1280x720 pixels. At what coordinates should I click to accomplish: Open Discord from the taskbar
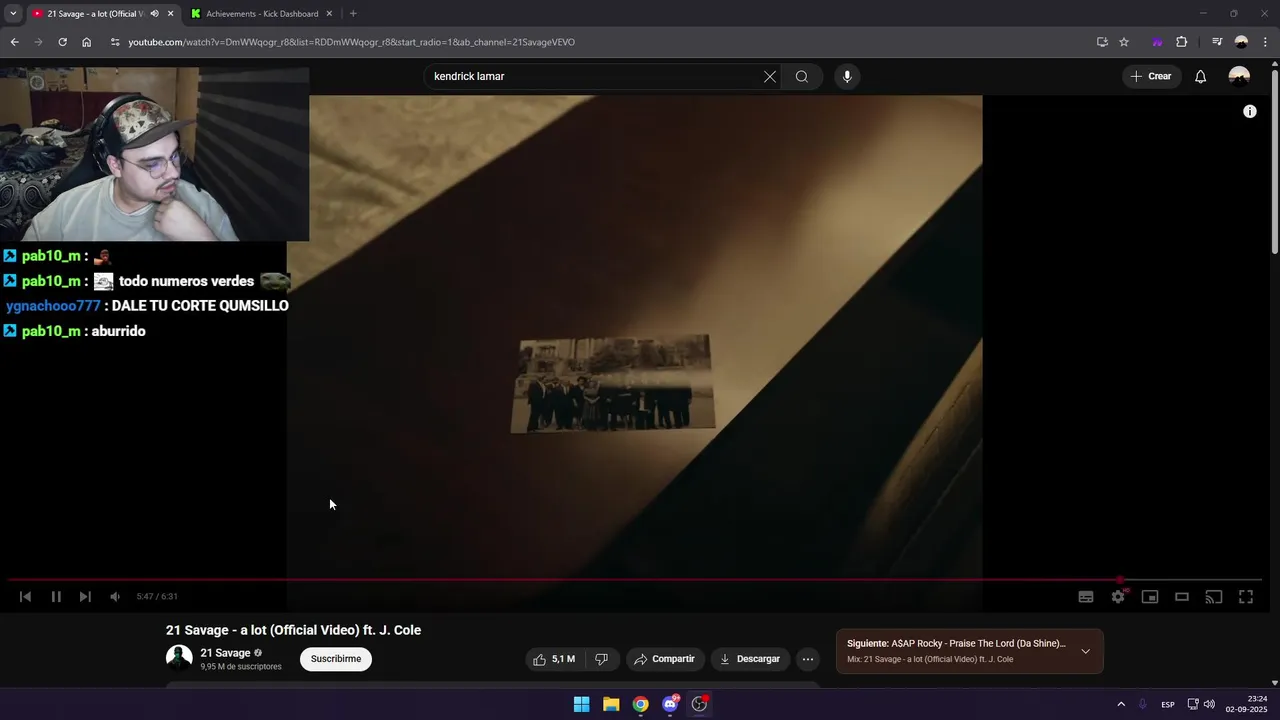click(x=670, y=704)
